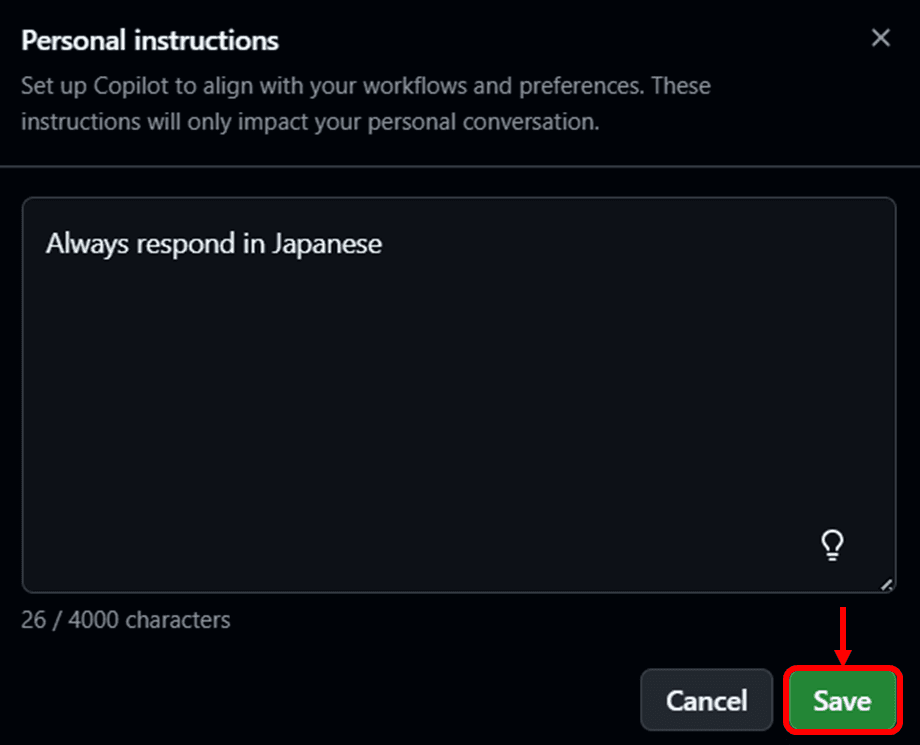Viewport: 920px width, 745px height.
Task: Save the personal instructions
Action: (843, 700)
